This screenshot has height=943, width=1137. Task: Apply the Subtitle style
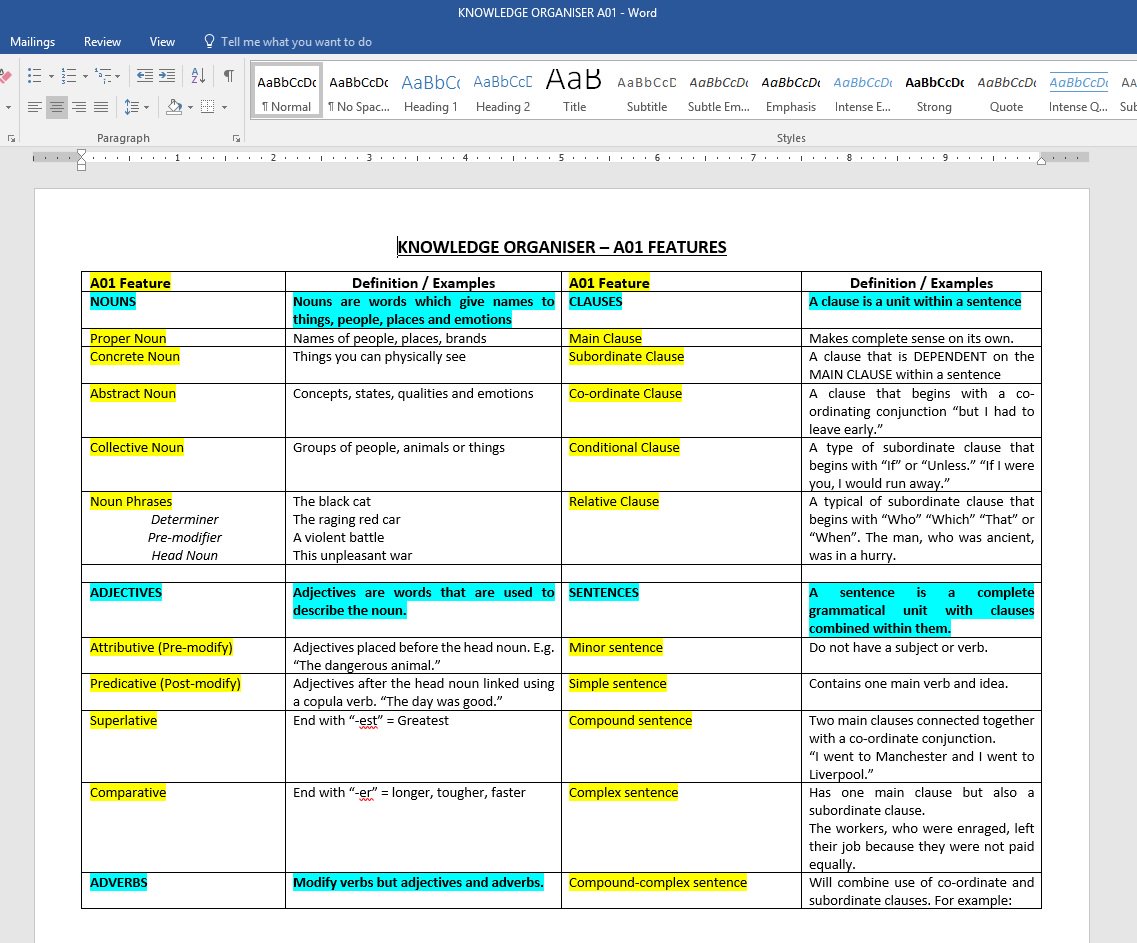(x=647, y=90)
